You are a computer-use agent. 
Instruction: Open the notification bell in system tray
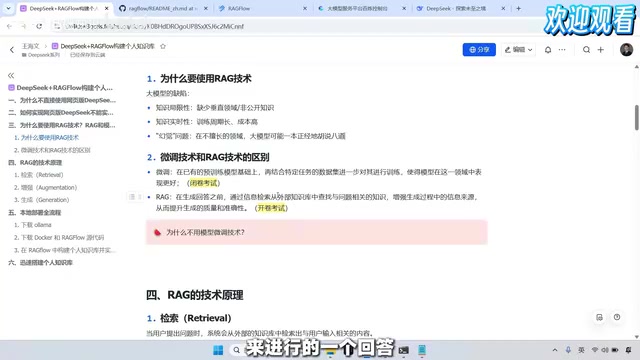click(x=629, y=350)
